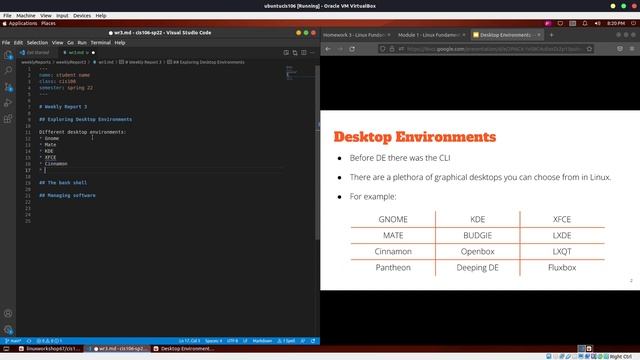Open the VirtualBox Devices menu
Viewport: 640px width, 360px height.
pyautogui.click(x=82, y=16)
